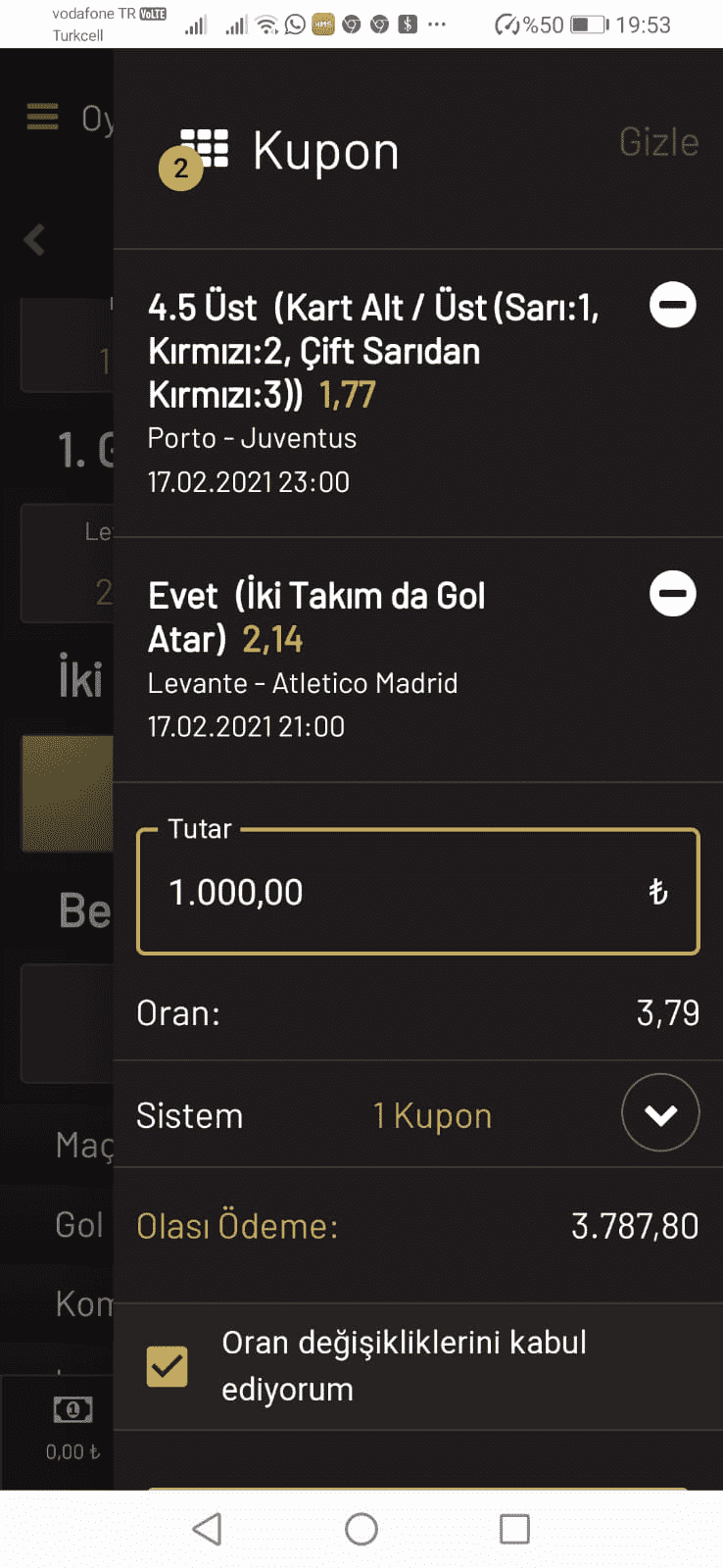Image resolution: width=723 pixels, height=1568 pixels.
Task: Tap the Turkish lira currency symbol
Action: click(658, 892)
